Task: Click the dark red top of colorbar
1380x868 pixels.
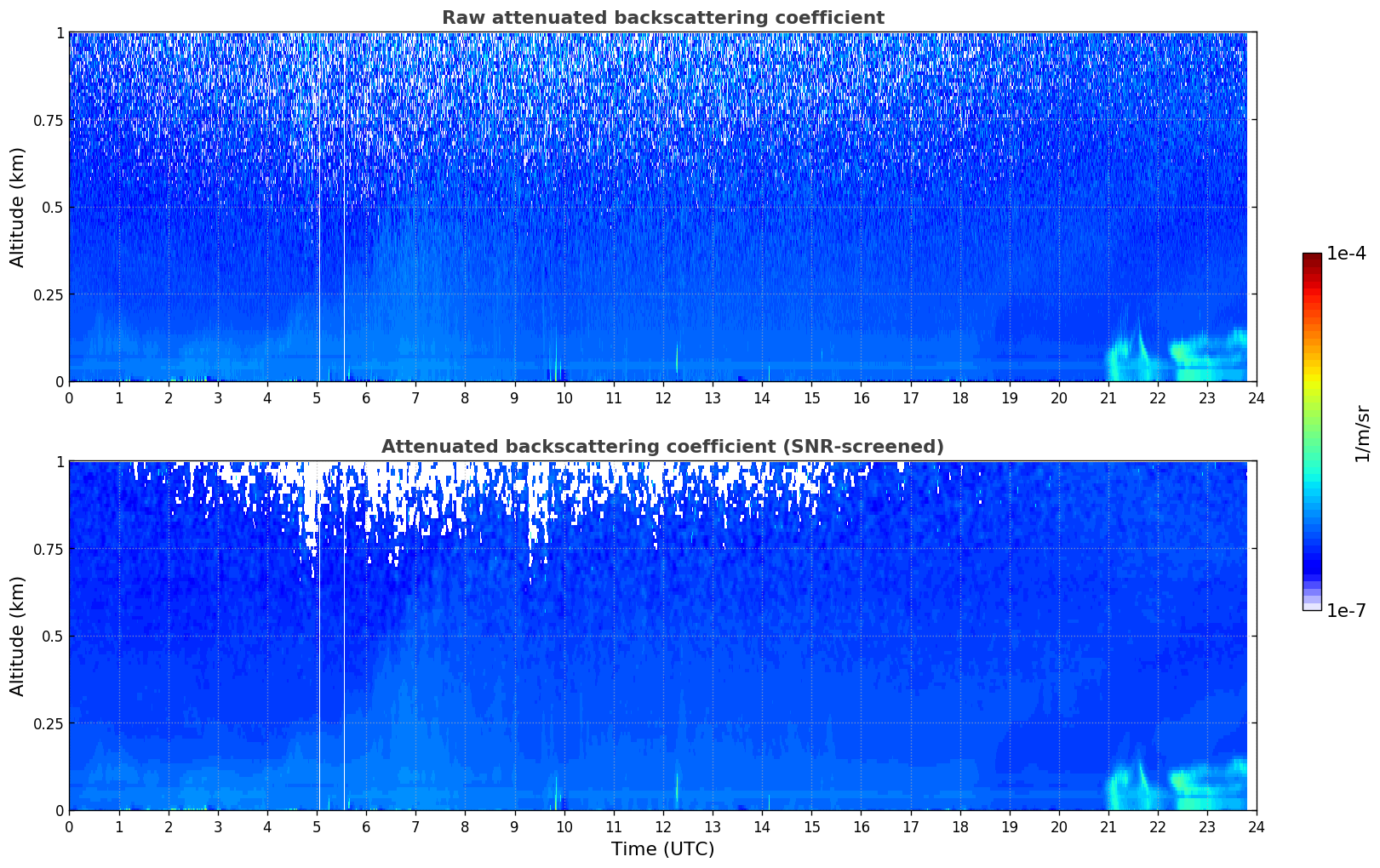Action: tap(1312, 258)
